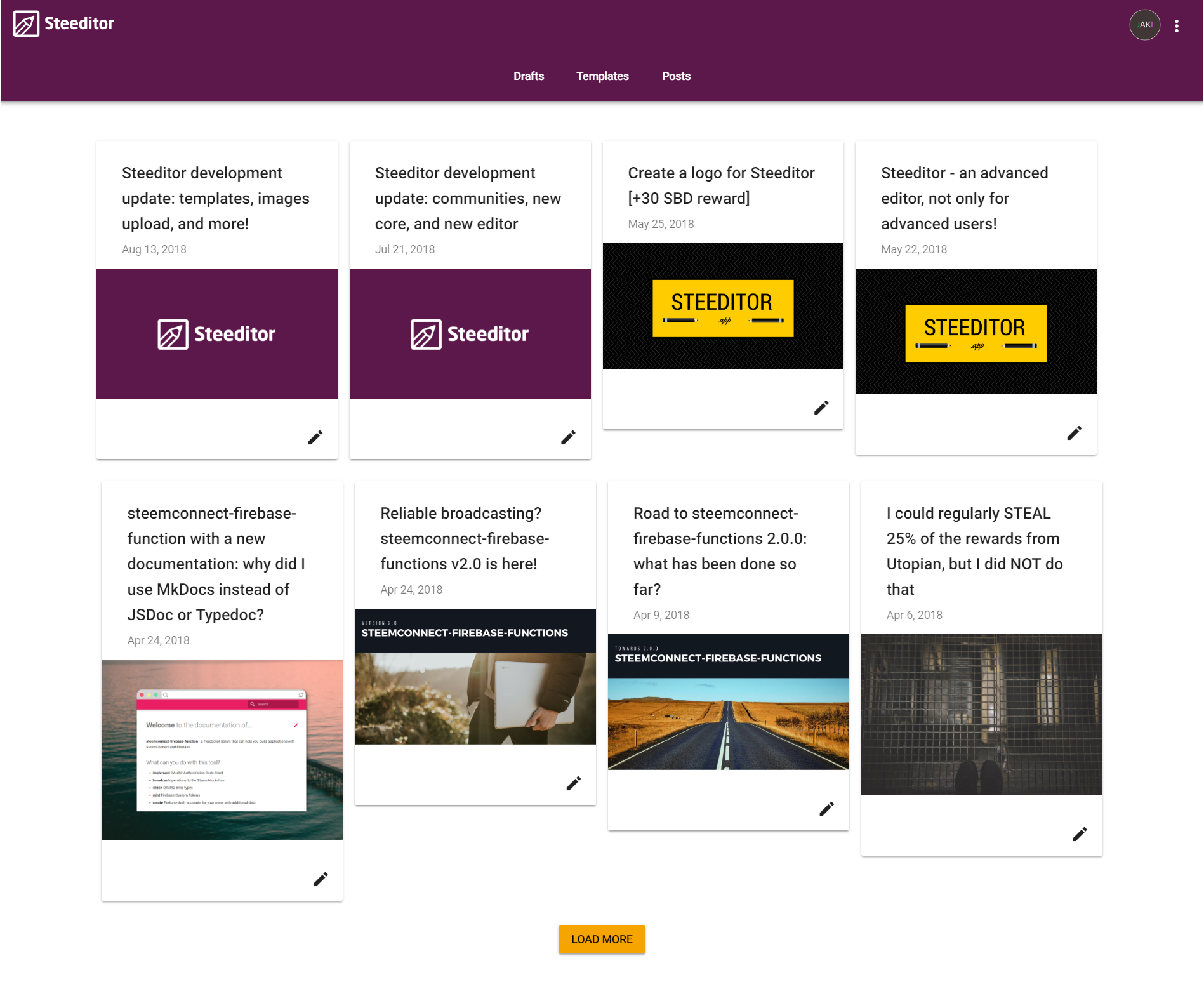The image size is (1204, 982).
Task: Open thumbnail of communities, new core post
Action: pos(470,334)
